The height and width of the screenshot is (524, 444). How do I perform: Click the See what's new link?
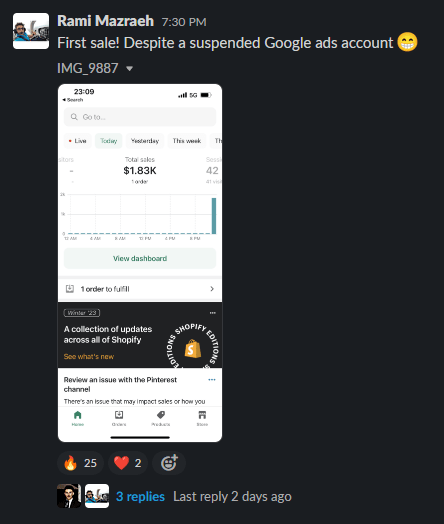[89, 357]
